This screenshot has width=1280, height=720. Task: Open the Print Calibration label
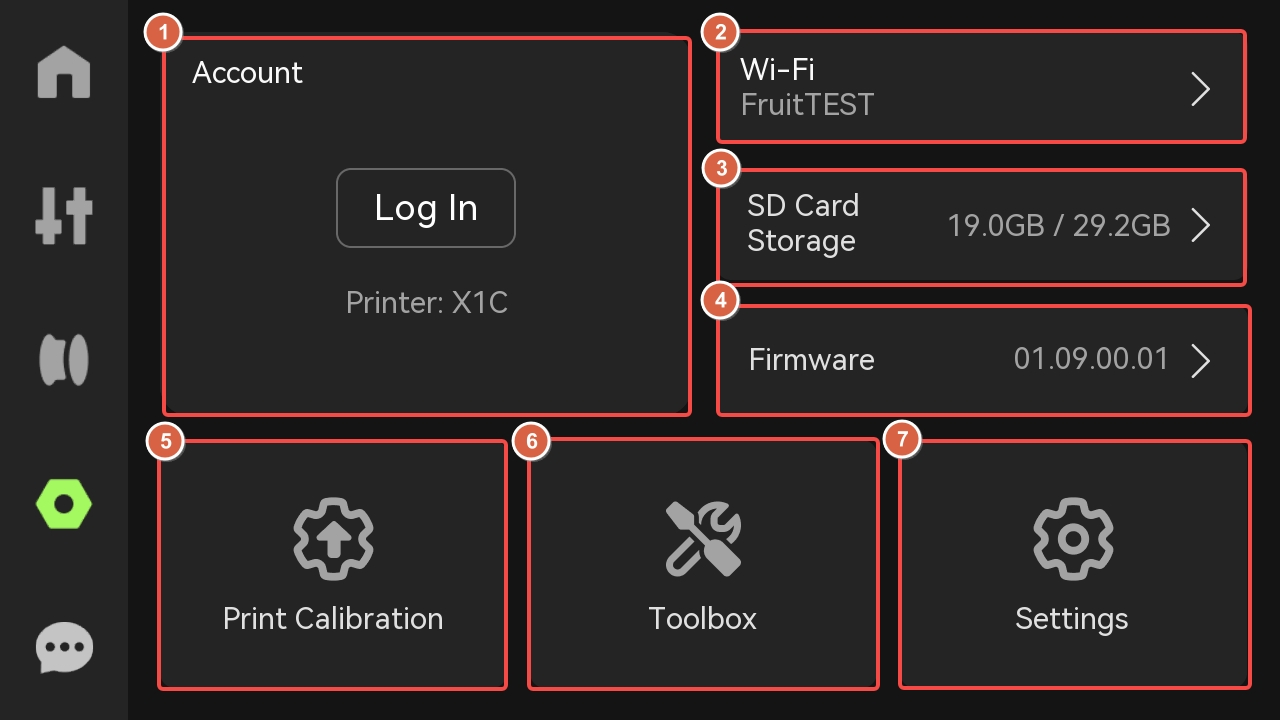(x=333, y=619)
